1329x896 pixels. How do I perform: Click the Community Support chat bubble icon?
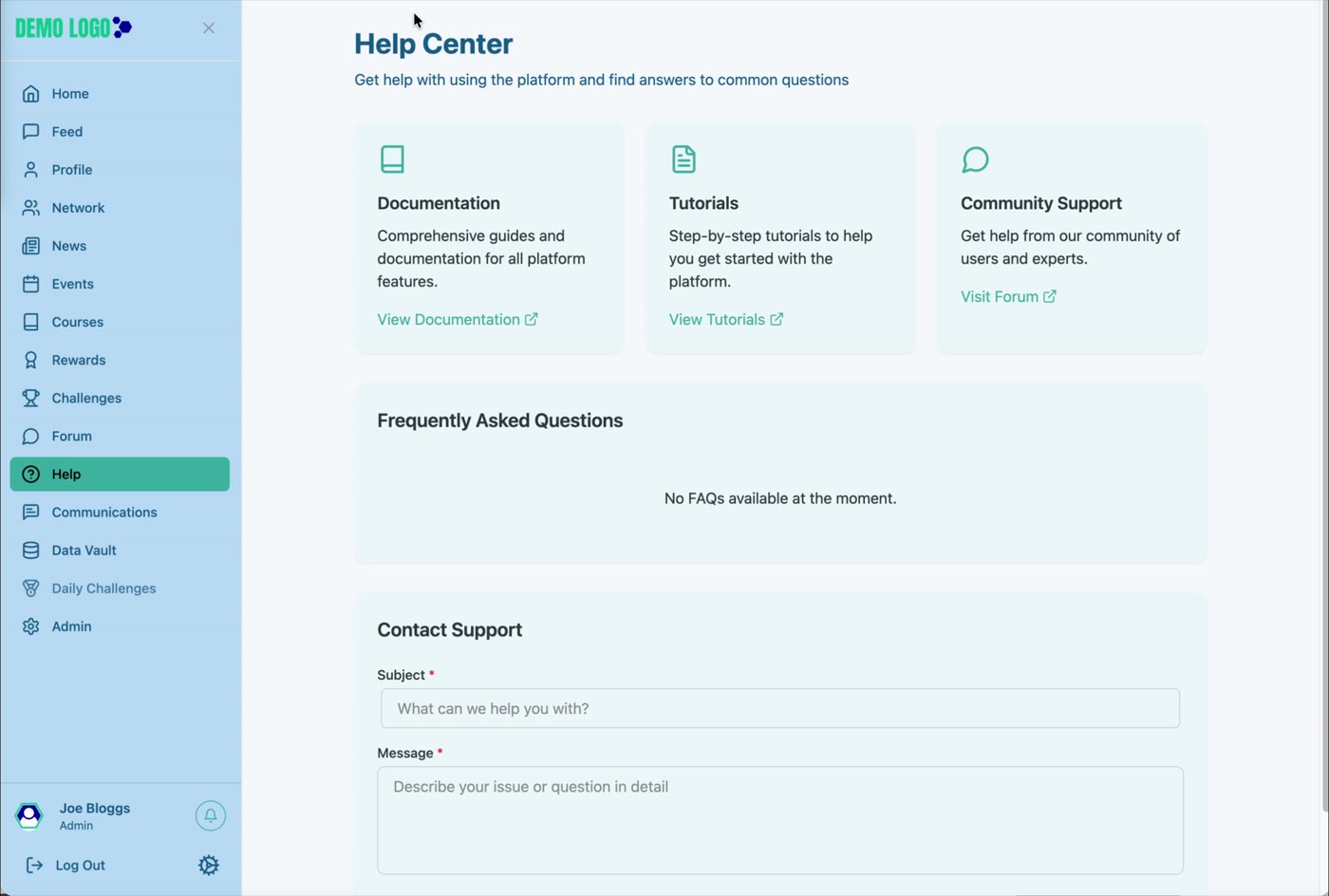pos(975,159)
